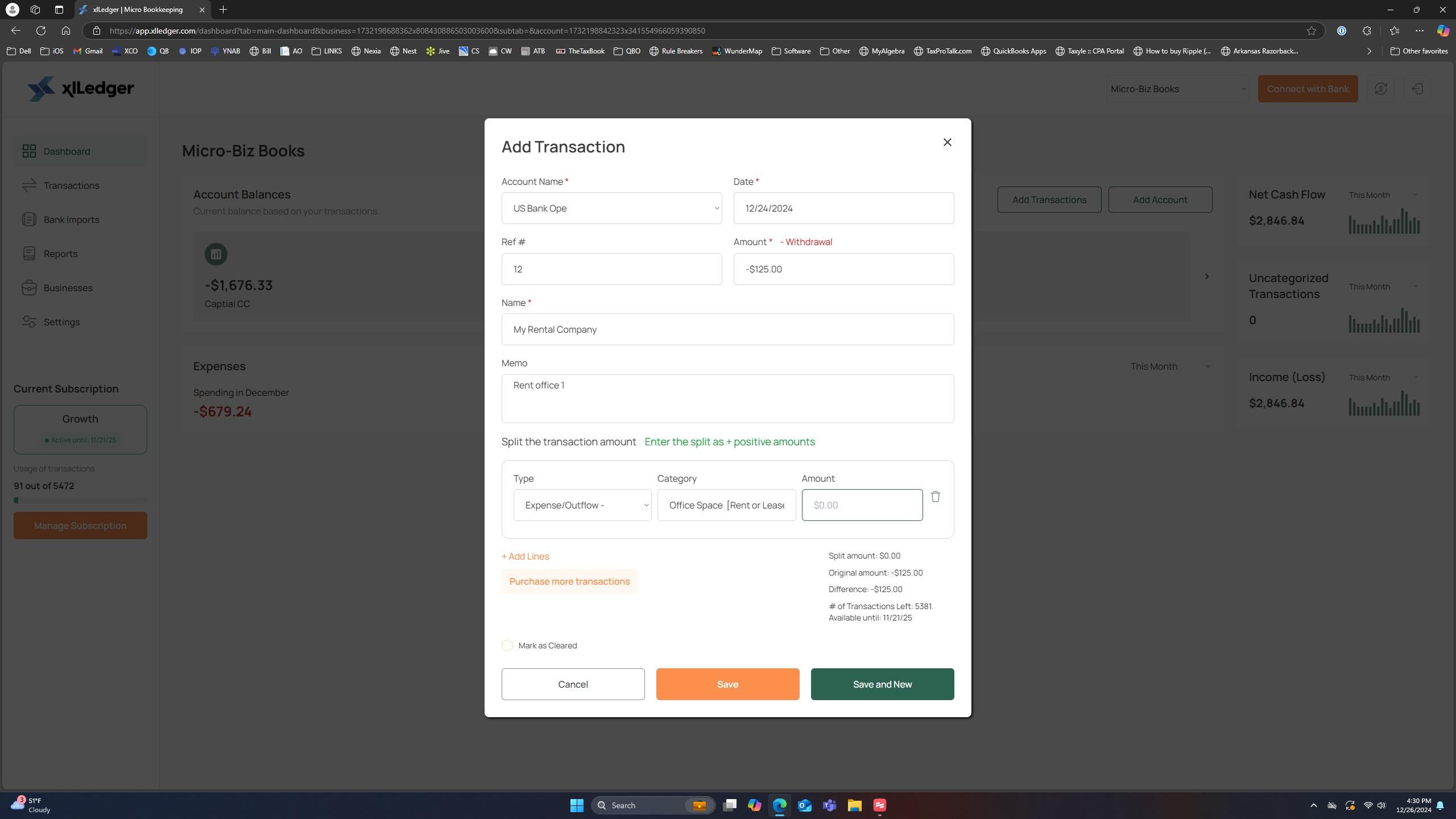Viewport: 1456px width, 819px height.
Task: Click the transaction usage progress bar
Action: [80, 500]
